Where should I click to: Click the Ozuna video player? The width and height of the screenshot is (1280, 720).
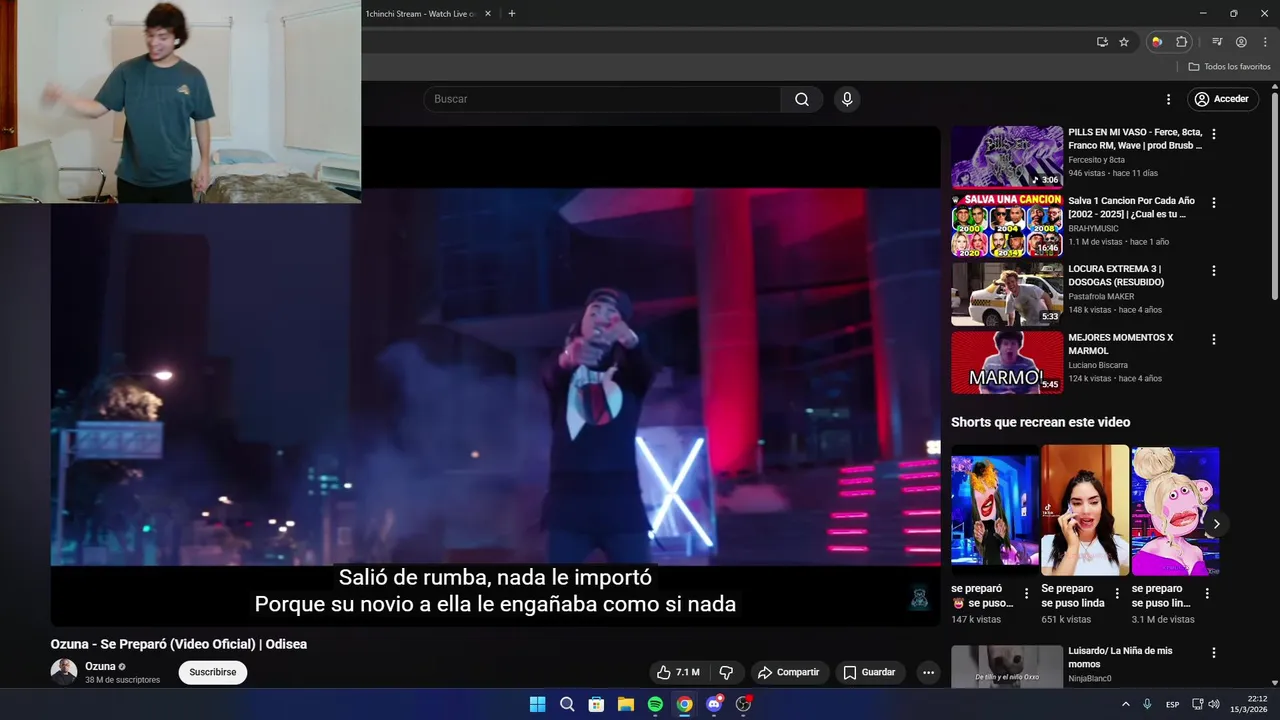[495, 376]
